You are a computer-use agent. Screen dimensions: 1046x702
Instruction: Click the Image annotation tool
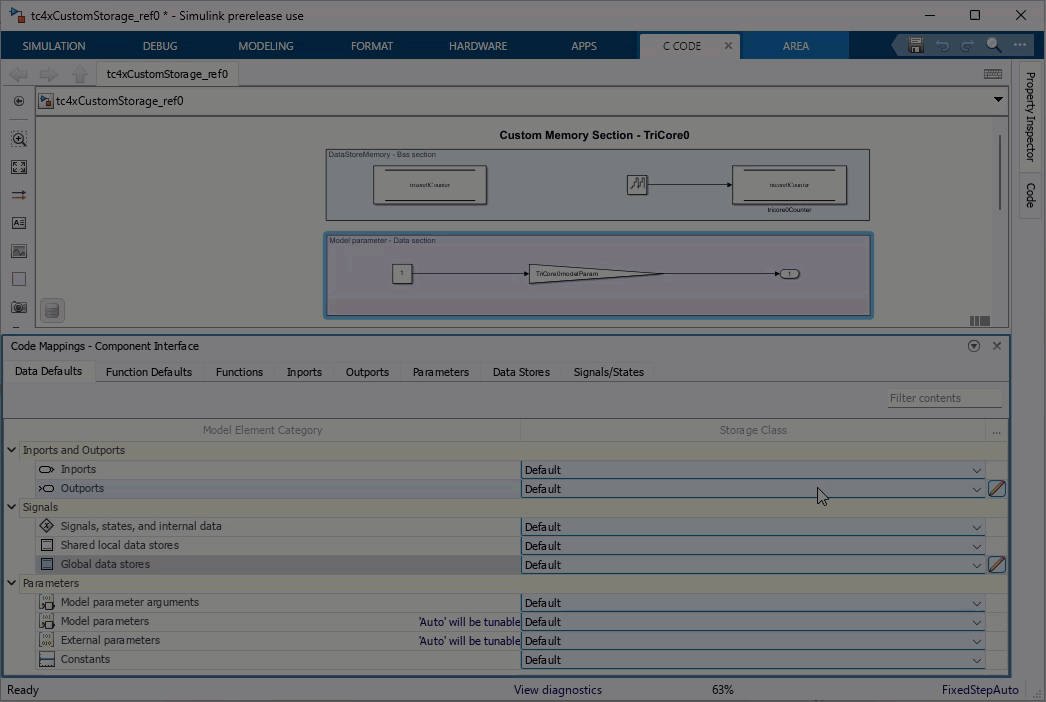tap(19, 251)
